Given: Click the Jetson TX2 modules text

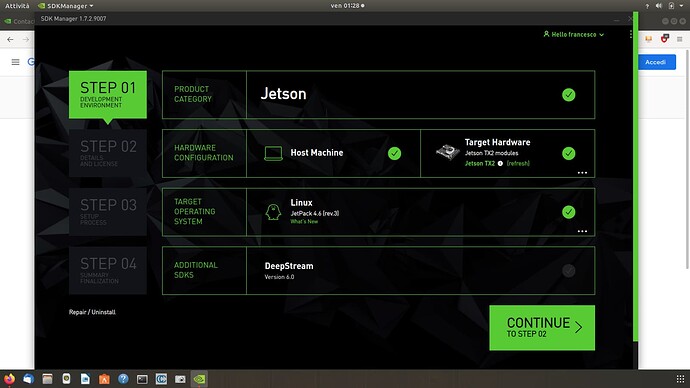Looking at the screenshot, I should [x=492, y=153].
